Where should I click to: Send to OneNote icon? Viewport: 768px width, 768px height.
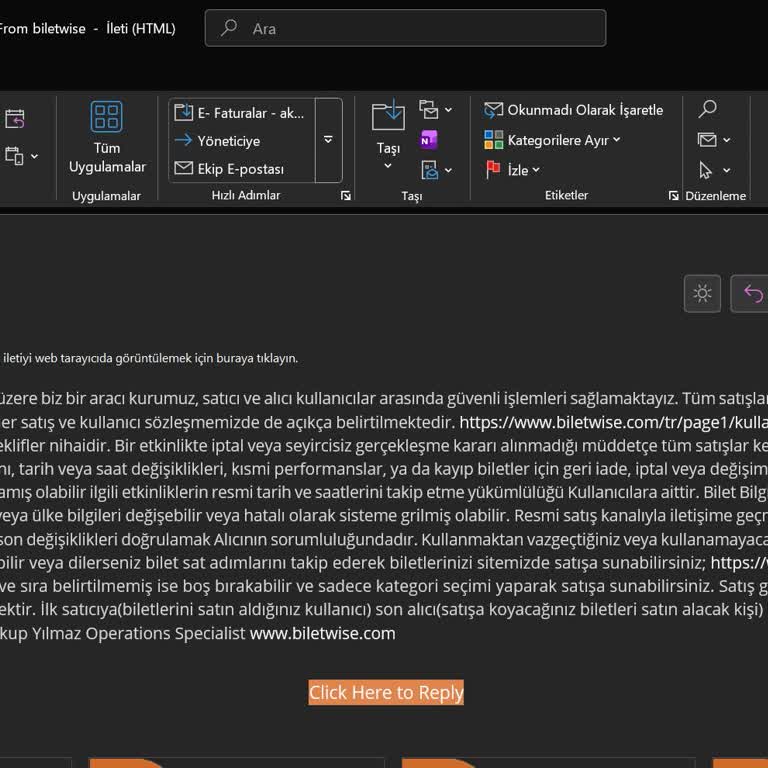pyautogui.click(x=429, y=141)
